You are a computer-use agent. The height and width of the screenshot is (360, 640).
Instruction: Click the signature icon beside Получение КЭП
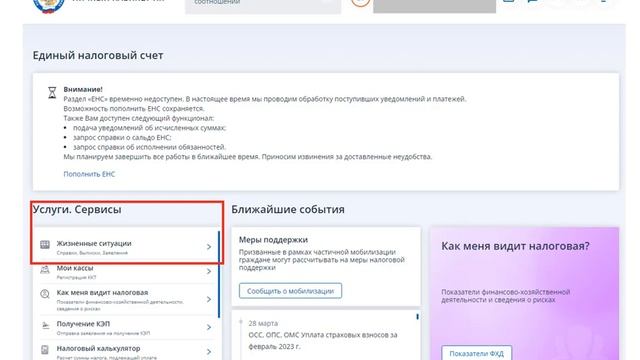click(45, 325)
